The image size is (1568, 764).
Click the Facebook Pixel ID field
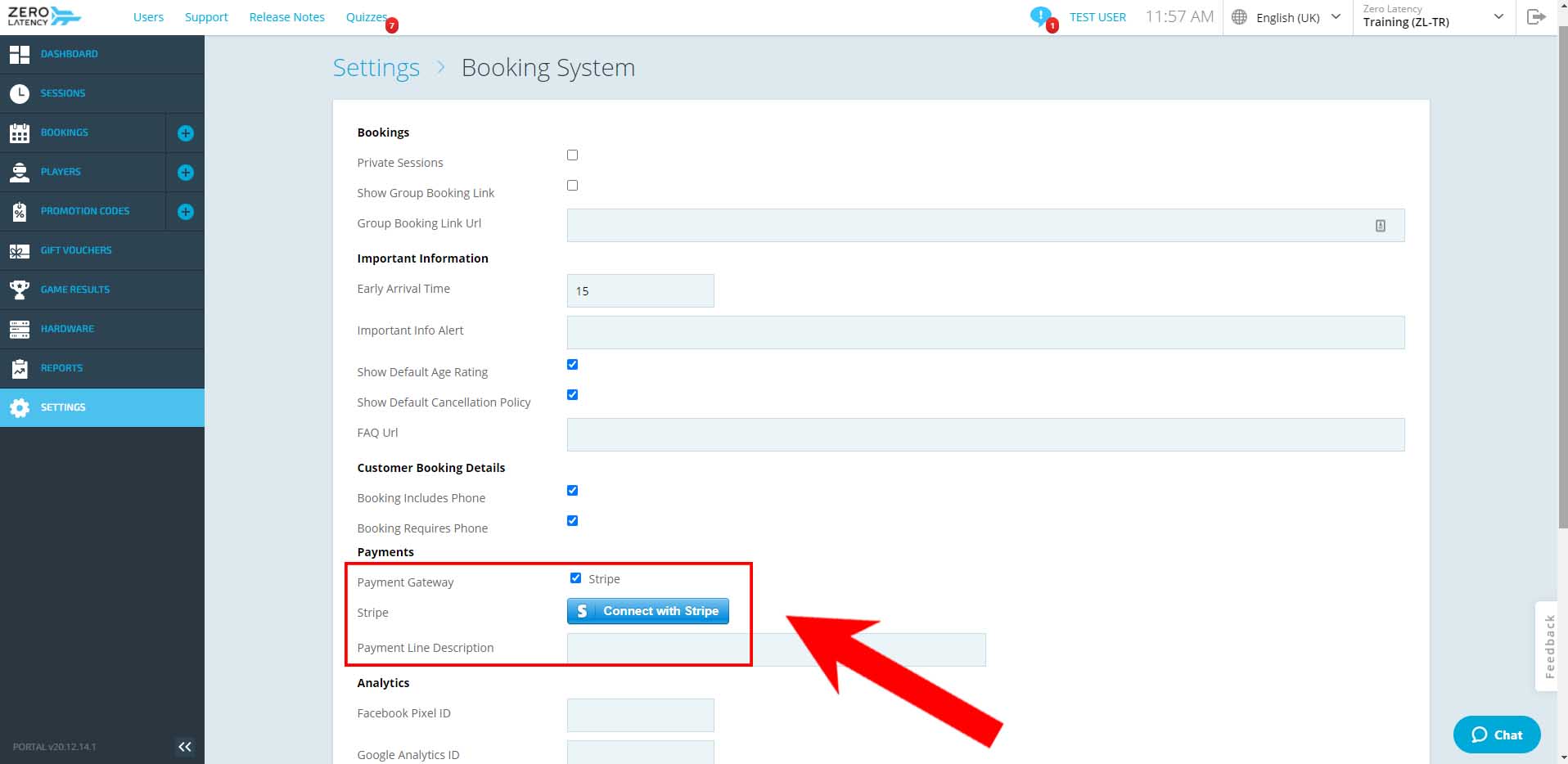pos(640,715)
